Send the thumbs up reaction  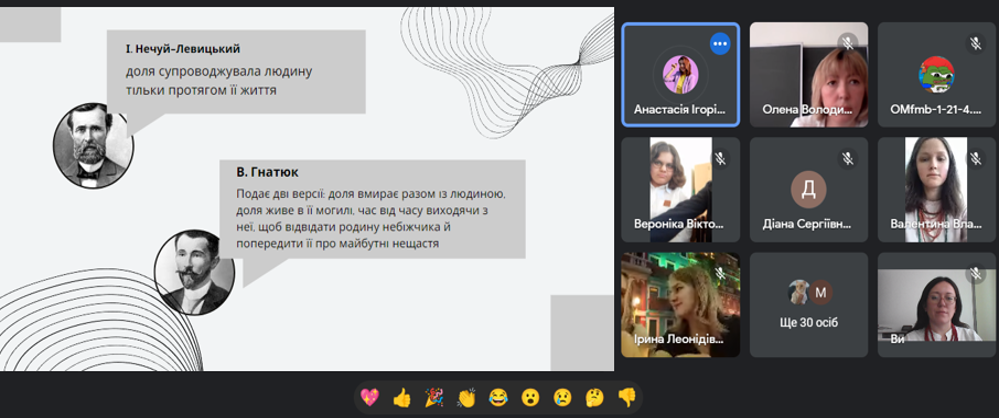pyautogui.click(x=402, y=398)
